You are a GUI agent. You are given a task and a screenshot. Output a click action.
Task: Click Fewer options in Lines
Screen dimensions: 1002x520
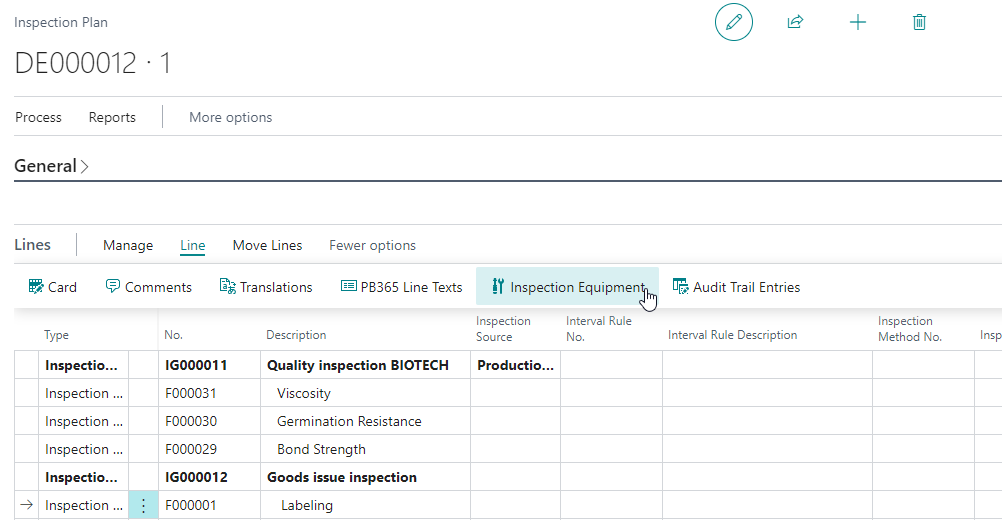[373, 245]
